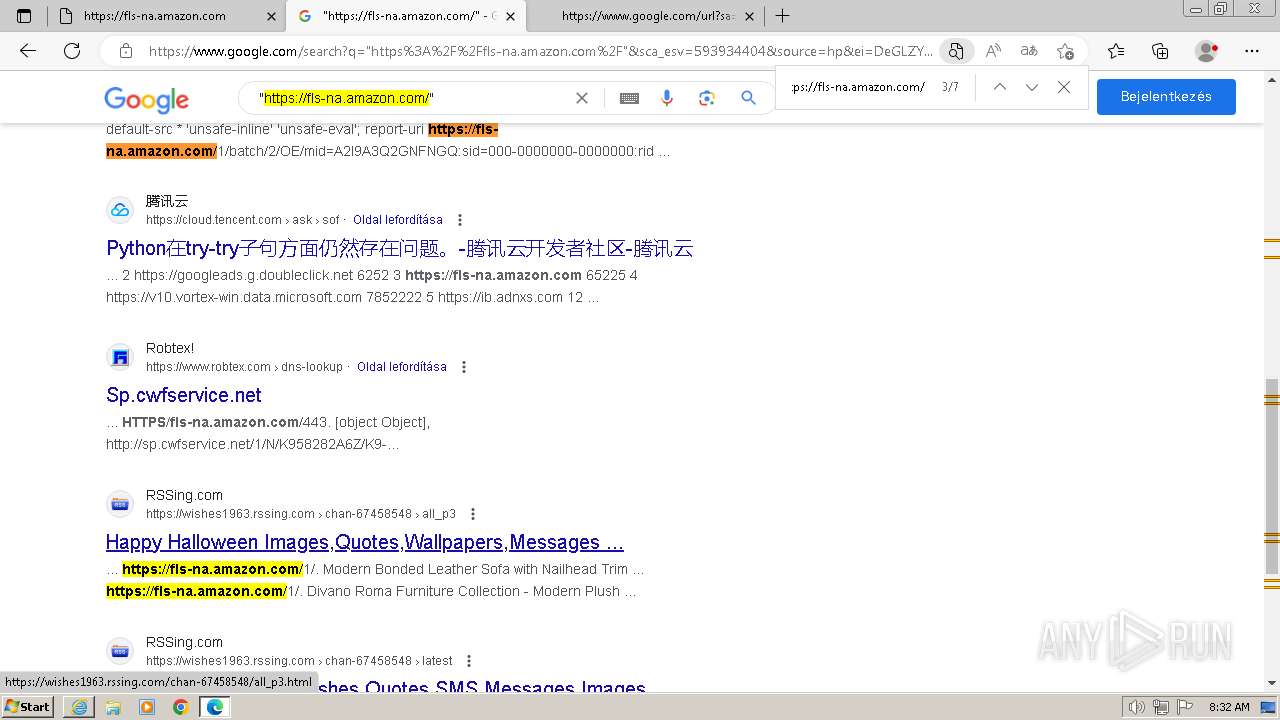Open File Explorer from taskbar

113,707
